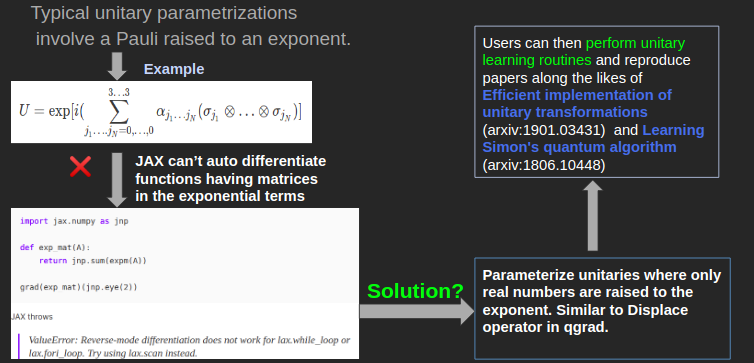Click the Parameterize unitaries text box
754x363 pixels.
click(x=603, y=308)
